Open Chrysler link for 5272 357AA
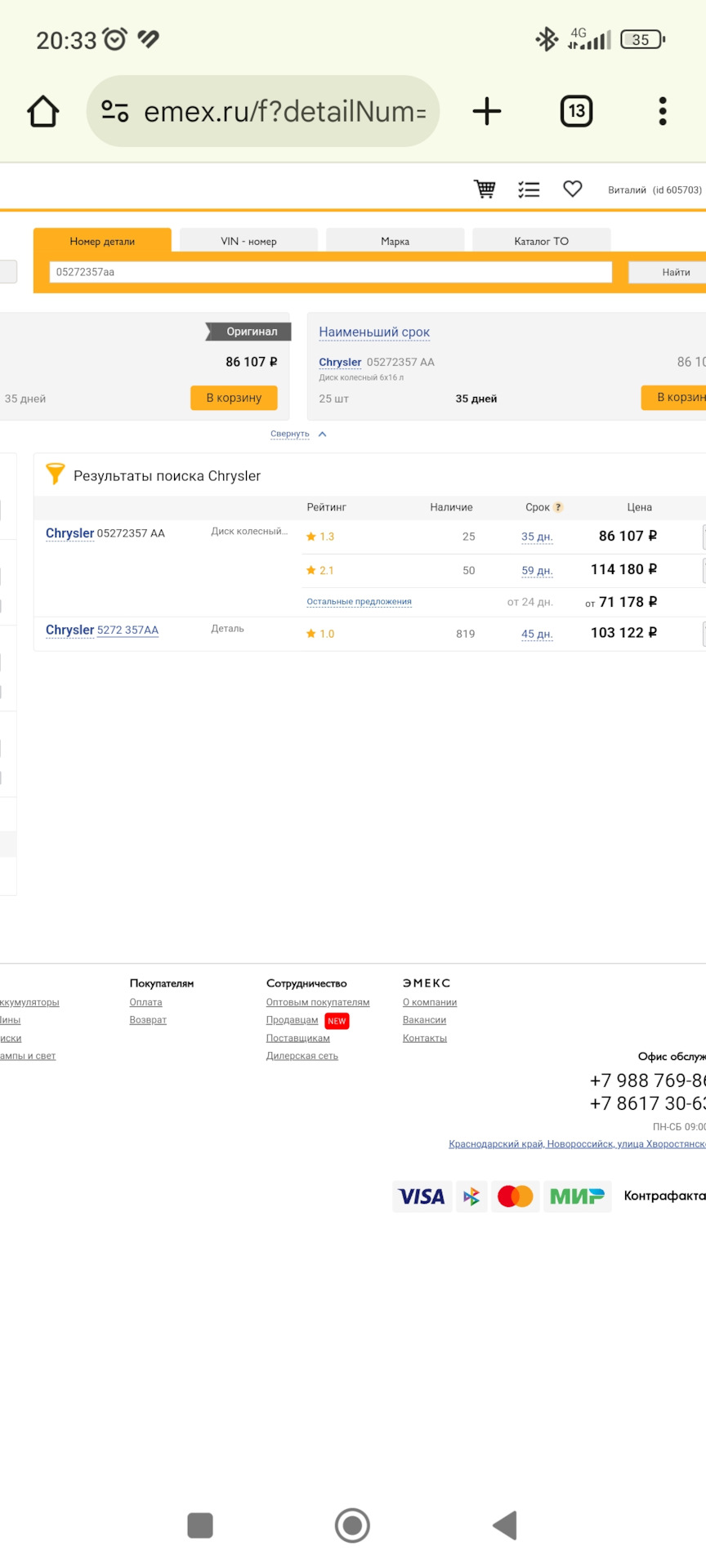Image resolution: width=706 pixels, height=1568 pixels. [69, 630]
